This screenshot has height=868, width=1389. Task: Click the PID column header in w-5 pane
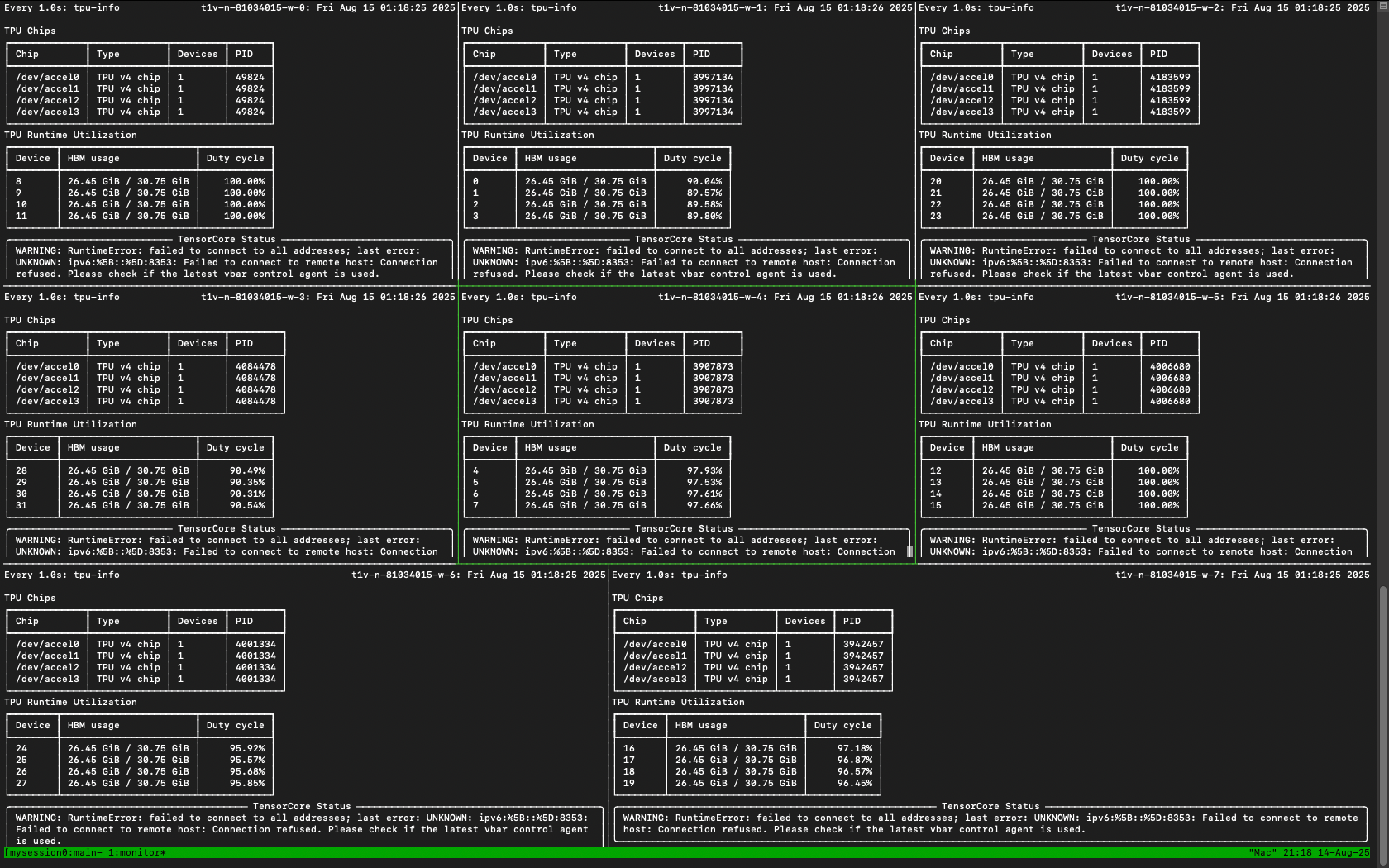click(1158, 343)
